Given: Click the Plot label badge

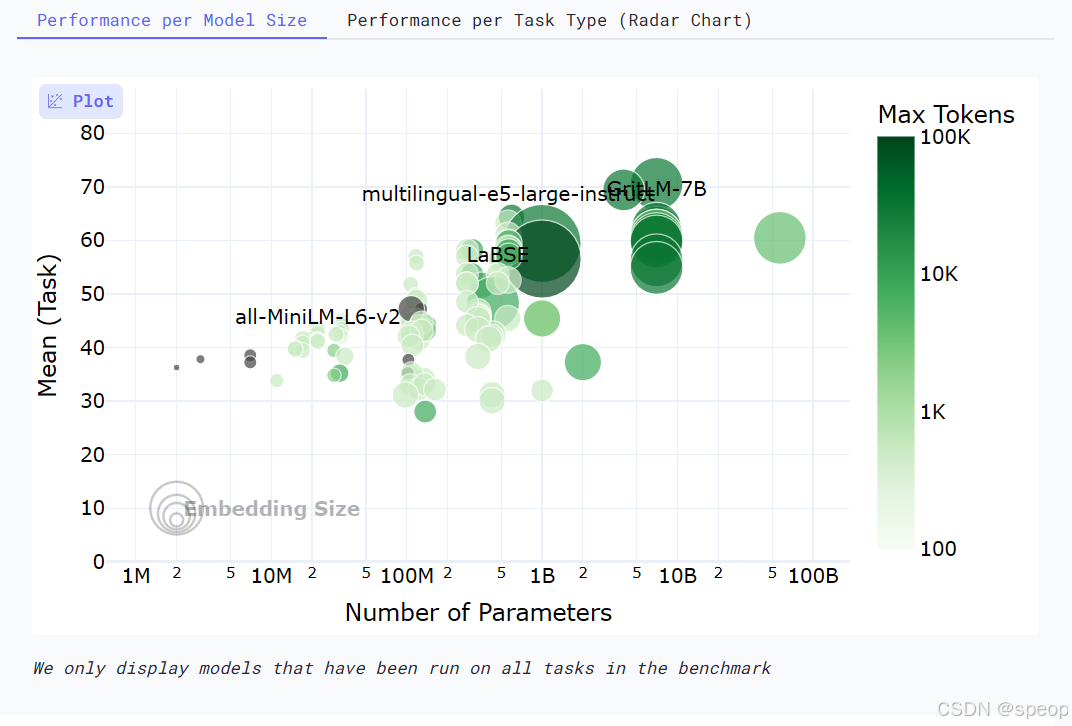Looking at the screenshot, I should (x=81, y=101).
